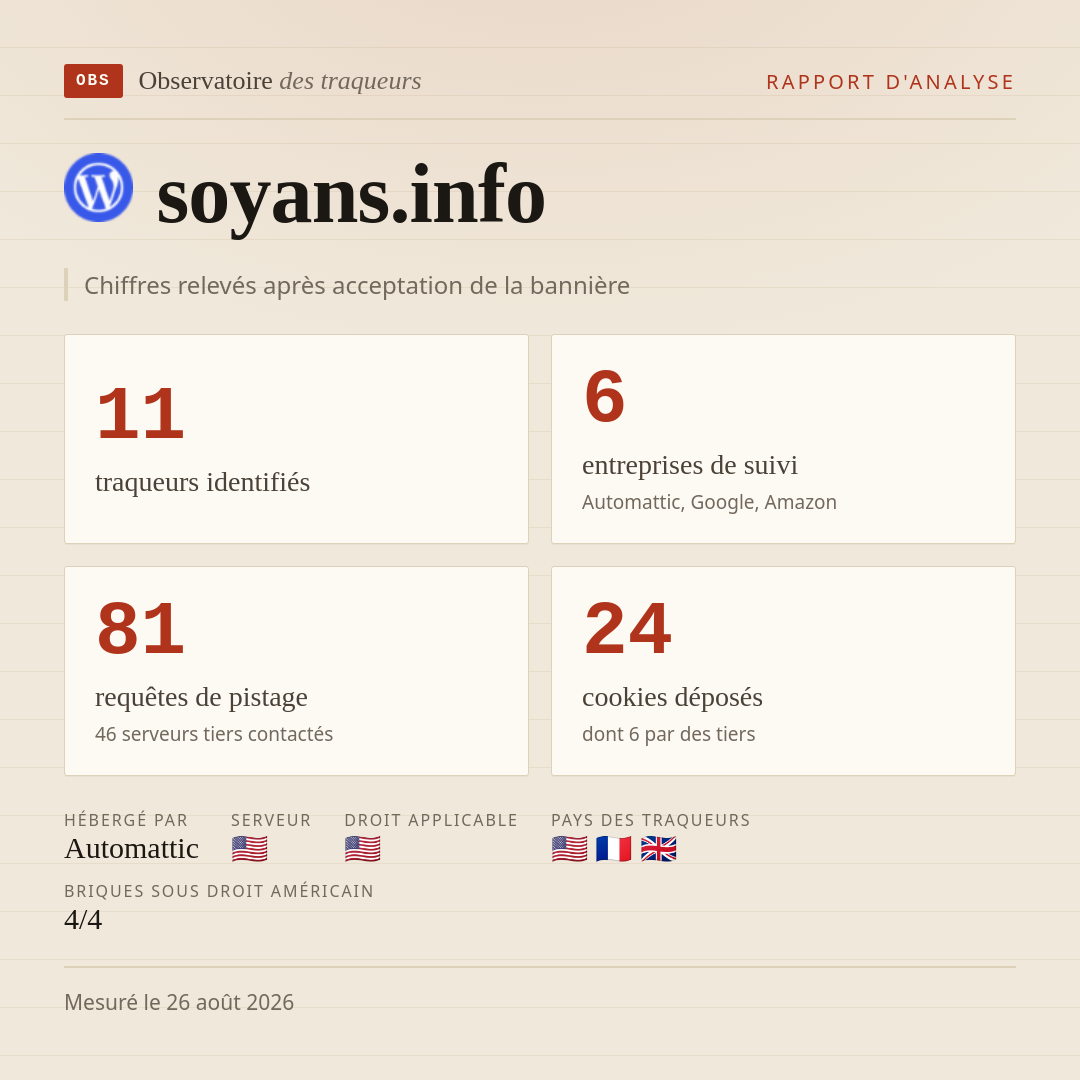Click the Briques sous droit américain label
This screenshot has width=1080, height=1080.
(x=219, y=891)
